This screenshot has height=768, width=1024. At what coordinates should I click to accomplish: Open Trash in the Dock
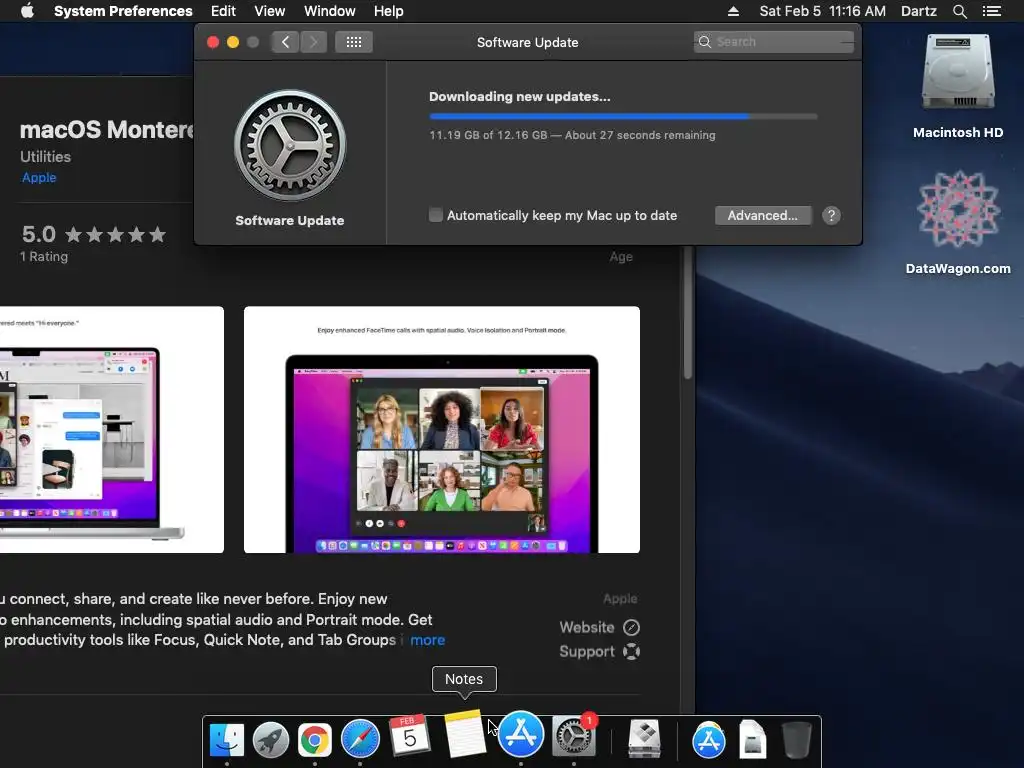click(797, 740)
